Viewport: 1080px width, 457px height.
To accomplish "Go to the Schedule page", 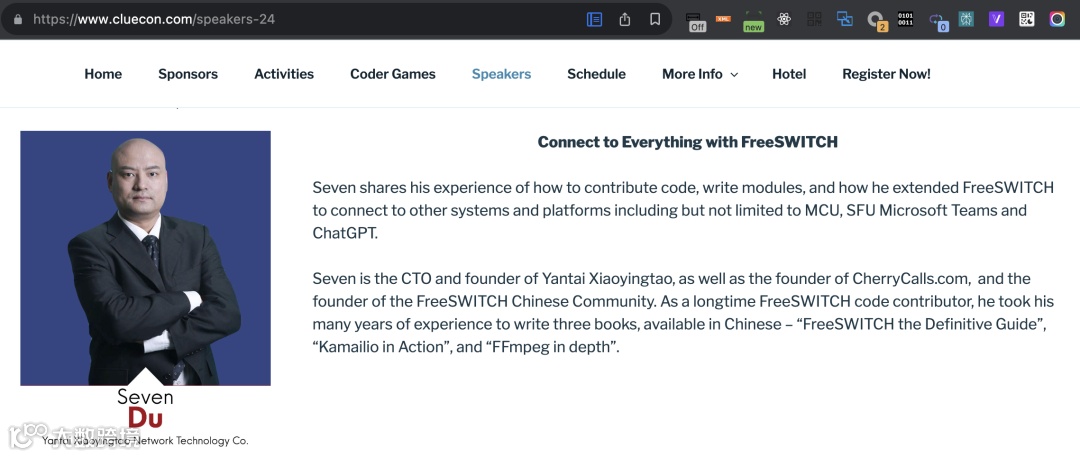I will (x=596, y=74).
